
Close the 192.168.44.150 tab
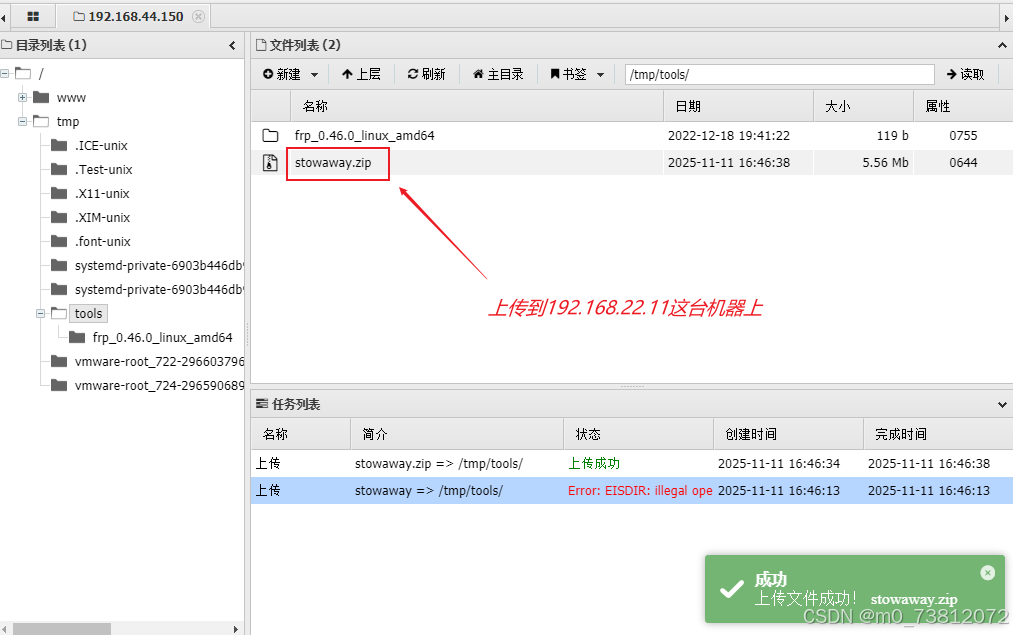(x=199, y=16)
